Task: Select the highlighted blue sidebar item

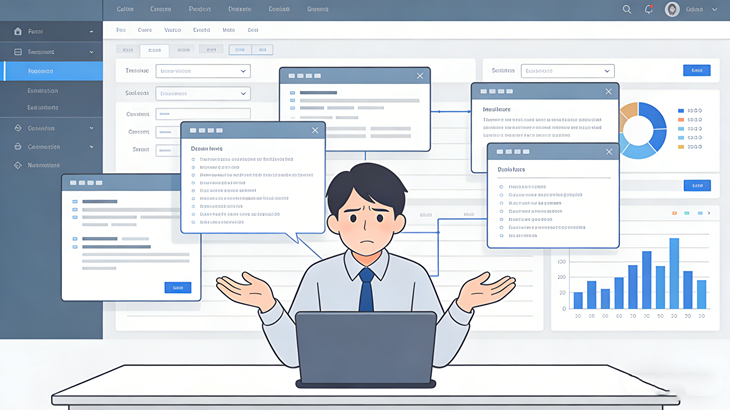Action: pyautogui.click(x=52, y=71)
